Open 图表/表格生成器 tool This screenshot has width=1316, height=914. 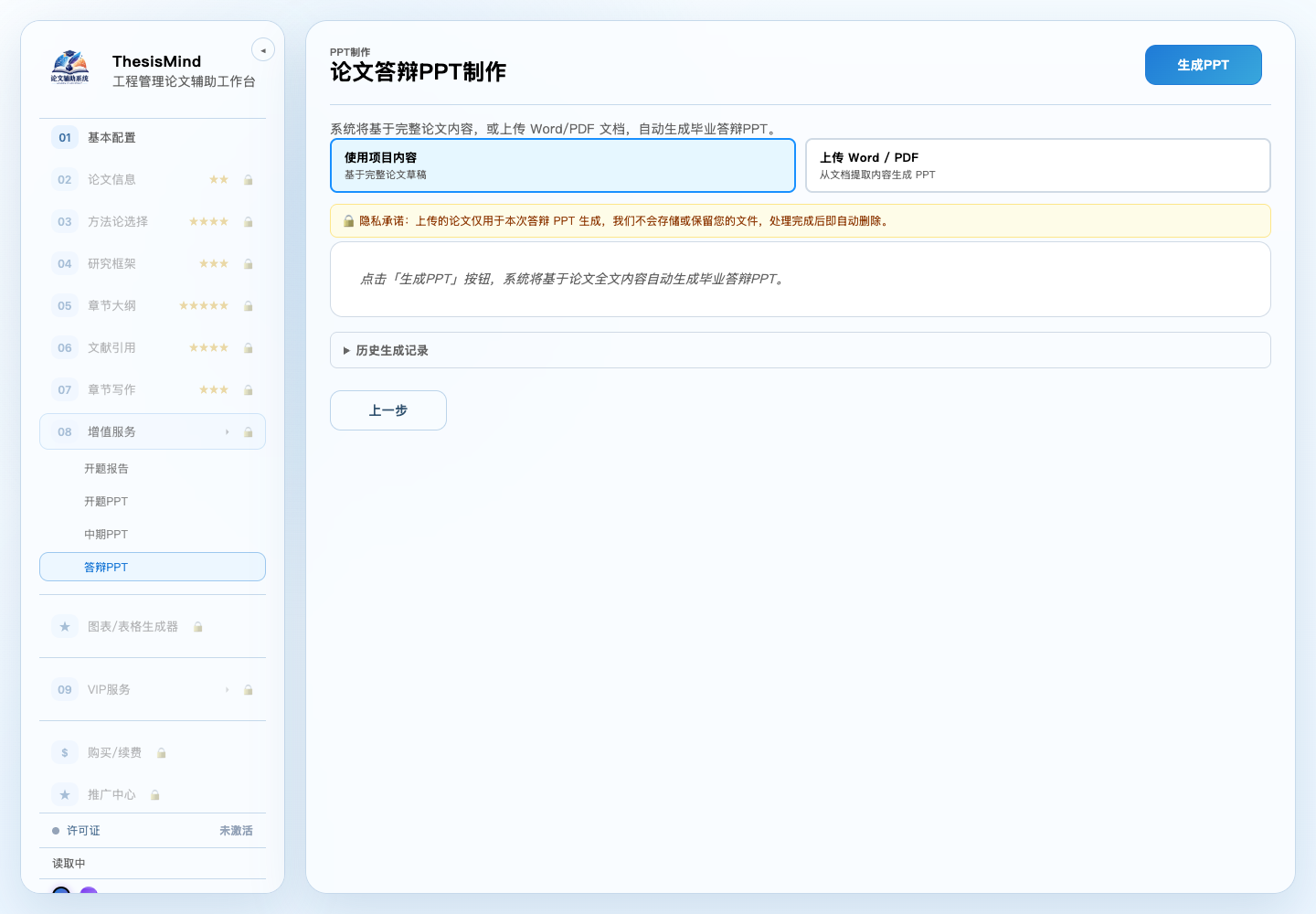pyautogui.click(x=153, y=627)
